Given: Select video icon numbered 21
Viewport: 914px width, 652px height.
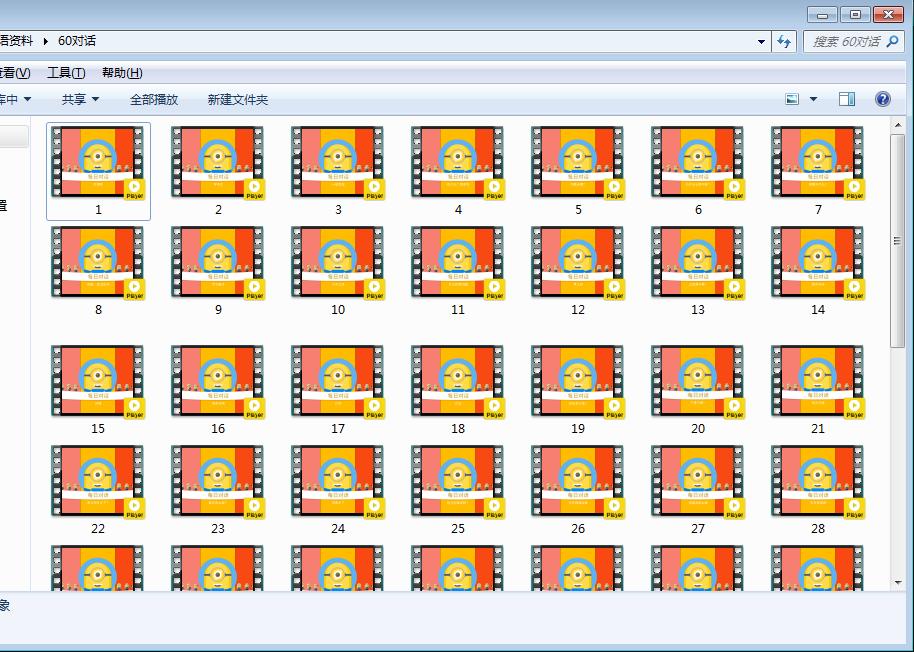Looking at the screenshot, I should coord(818,382).
